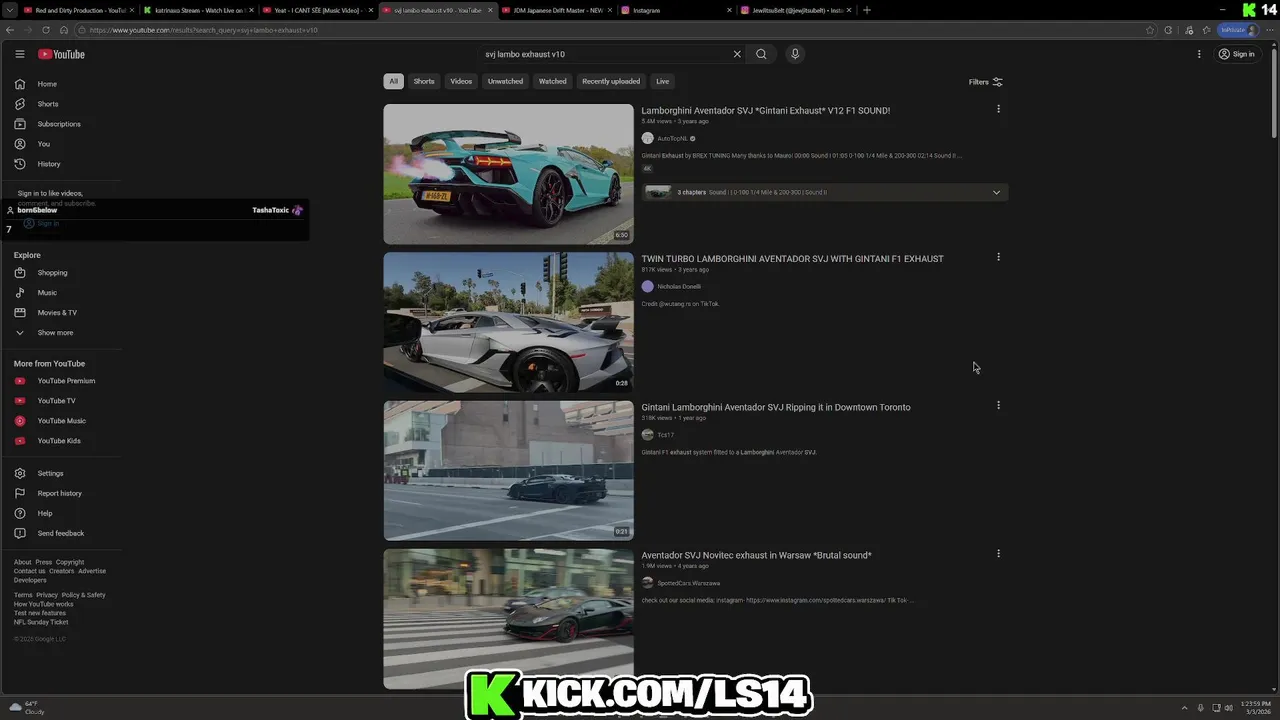Expand the 3 chapters dropdown chevron
The width and height of the screenshot is (1280, 720).
point(996,192)
